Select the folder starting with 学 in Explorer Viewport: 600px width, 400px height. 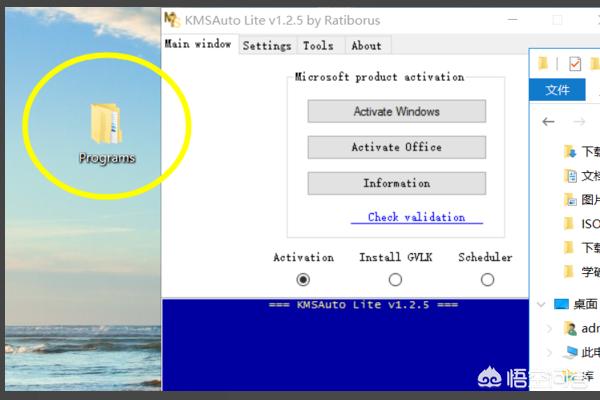[582, 272]
